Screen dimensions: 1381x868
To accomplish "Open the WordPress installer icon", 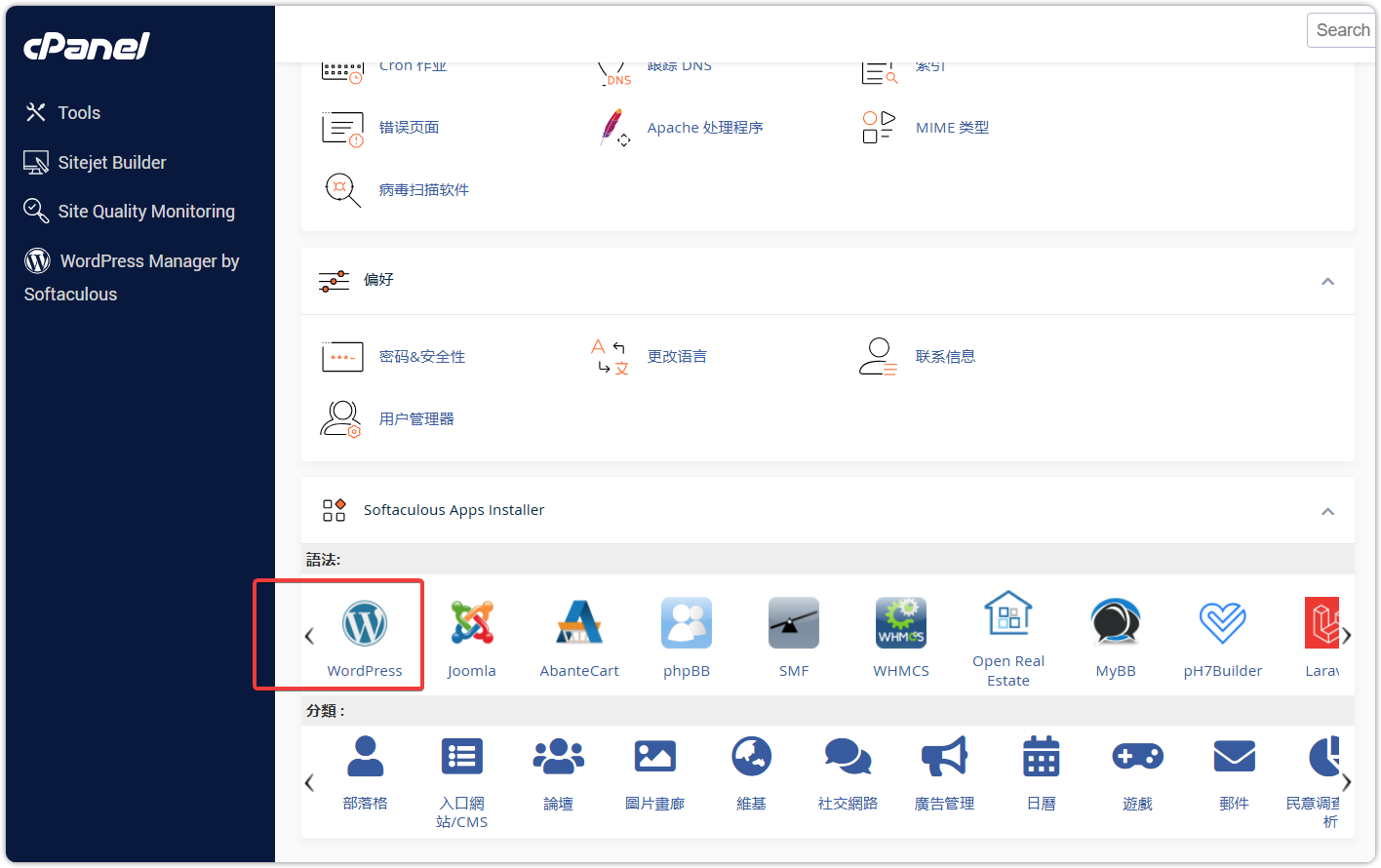I will click(365, 623).
